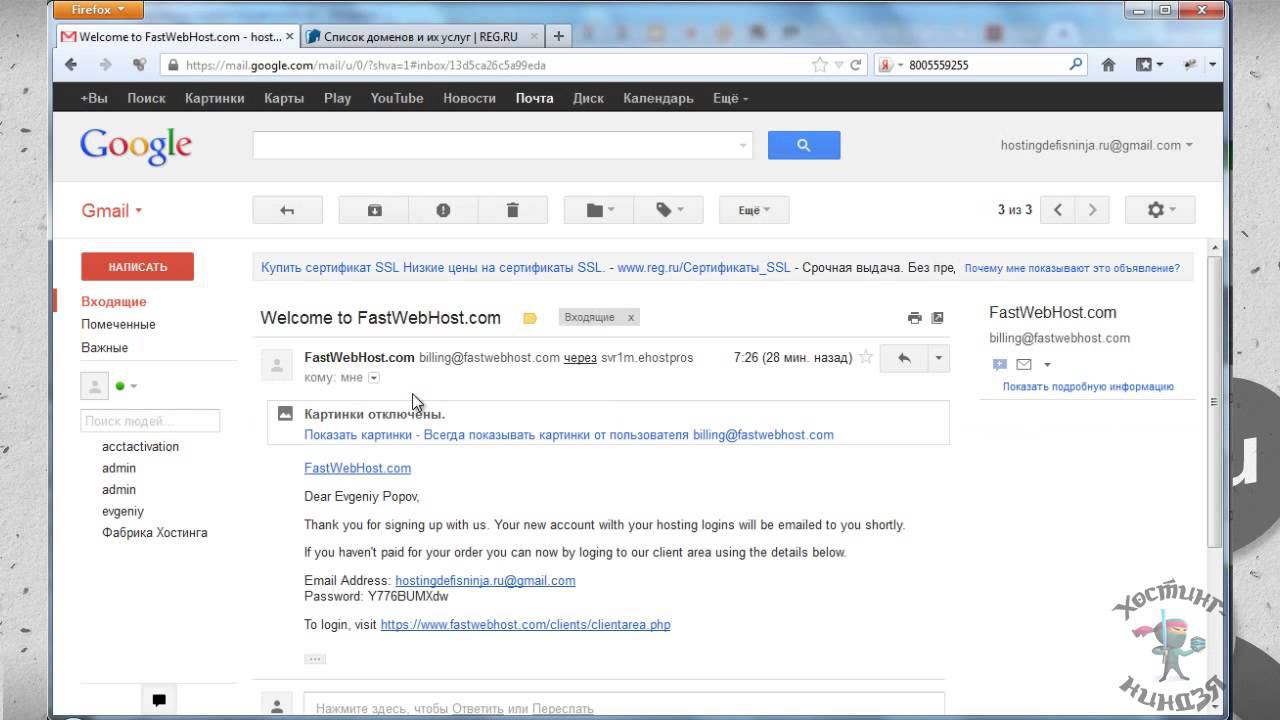The image size is (1280, 720).
Task: Open Ещё menu in Google bar
Action: click(x=730, y=98)
